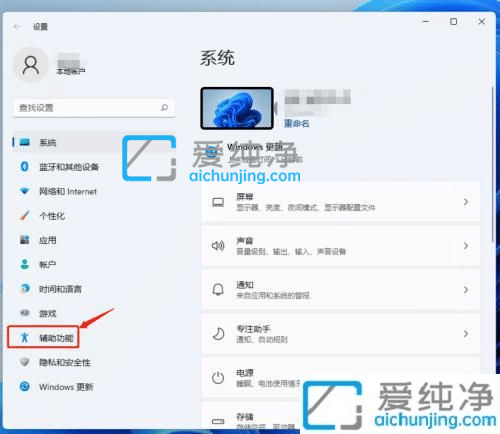500x434 pixels.
Task: Click the gaming controller icon
Action: click(x=24, y=313)
